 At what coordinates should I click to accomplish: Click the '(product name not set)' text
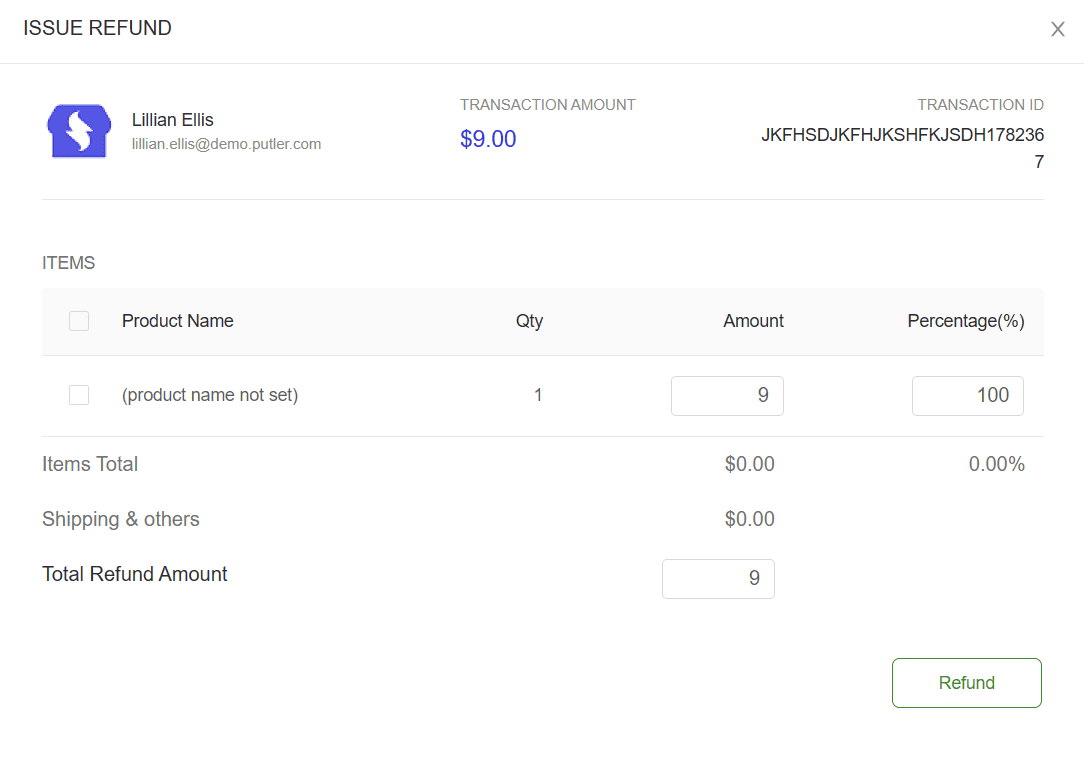210,395
